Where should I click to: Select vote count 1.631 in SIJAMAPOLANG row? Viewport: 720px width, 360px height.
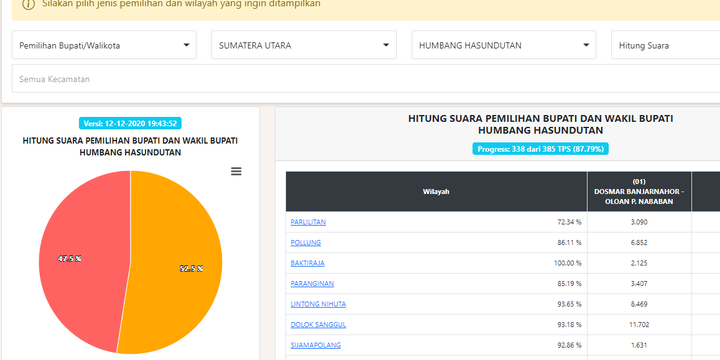pyautogui.click(x=639, y=345)
